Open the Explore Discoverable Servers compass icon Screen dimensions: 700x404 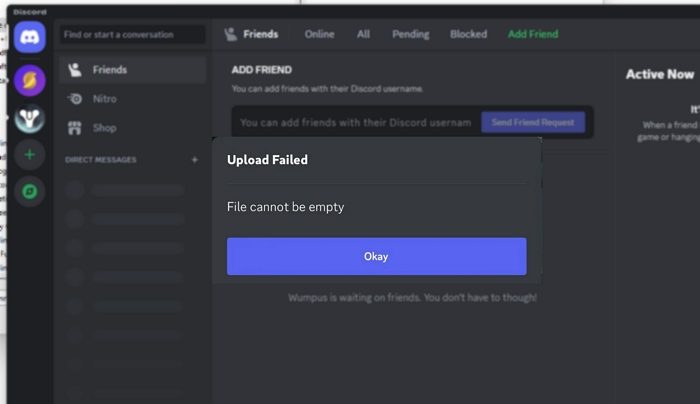click(29, 191)
